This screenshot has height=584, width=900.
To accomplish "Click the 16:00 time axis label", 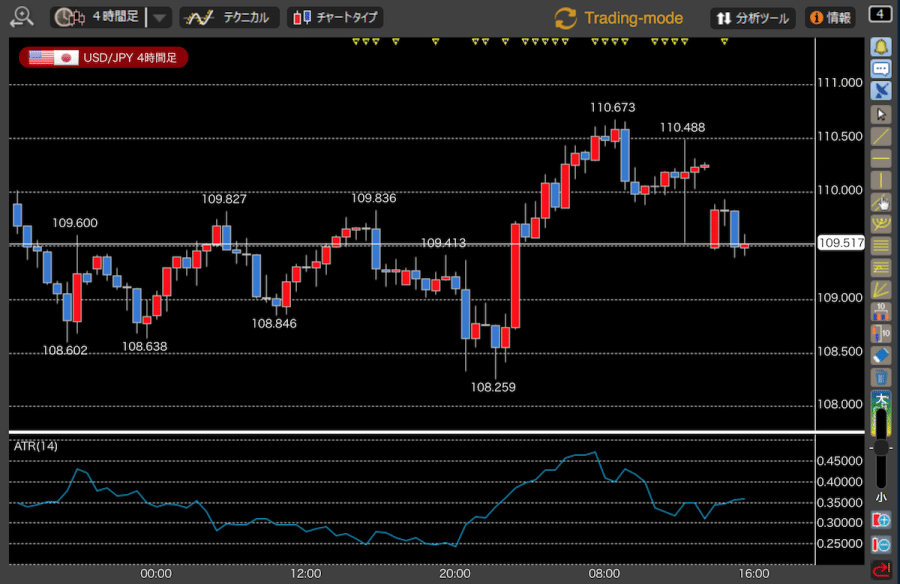I will 754,573.
